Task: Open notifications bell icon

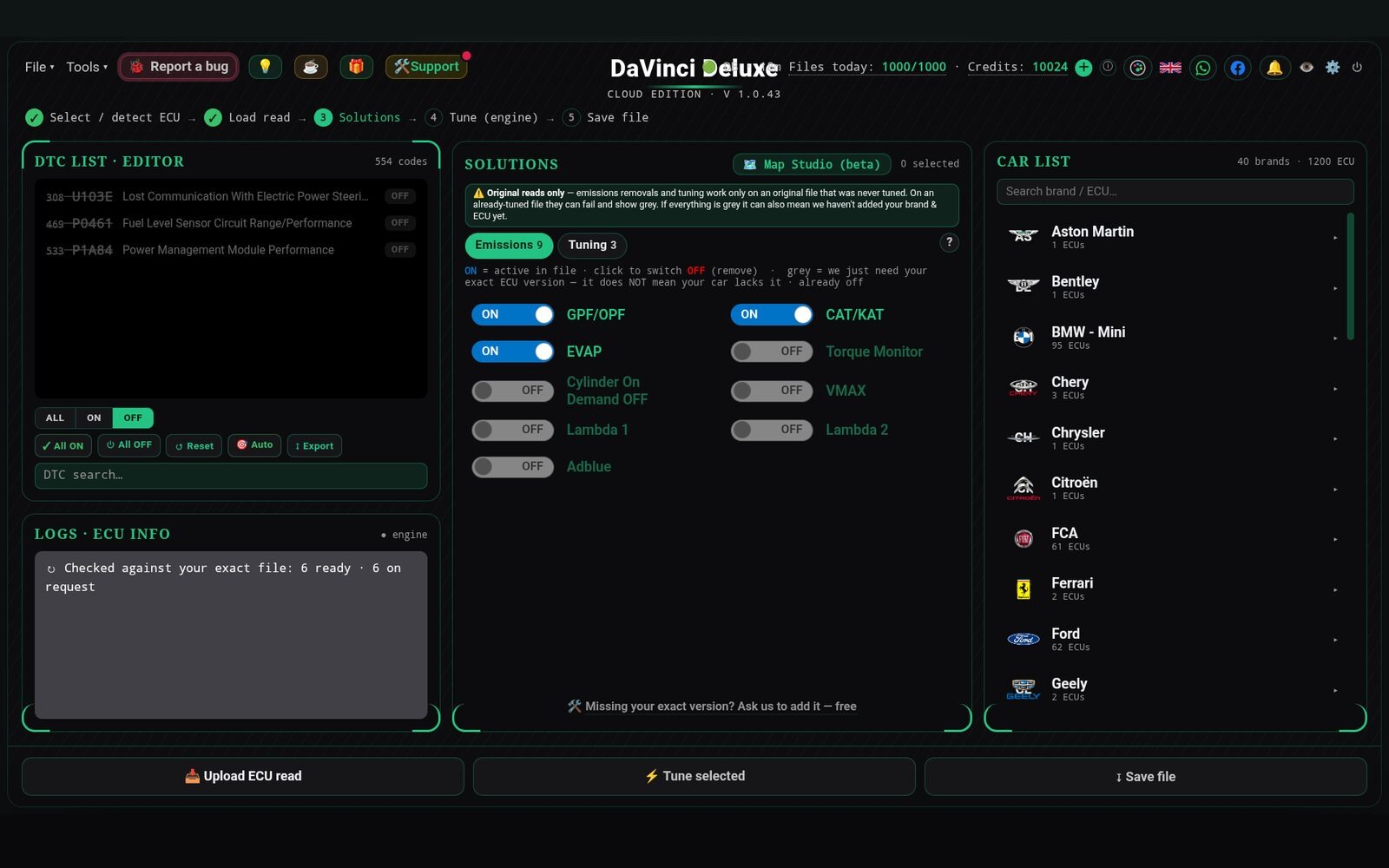Action: pos(1274,68)
